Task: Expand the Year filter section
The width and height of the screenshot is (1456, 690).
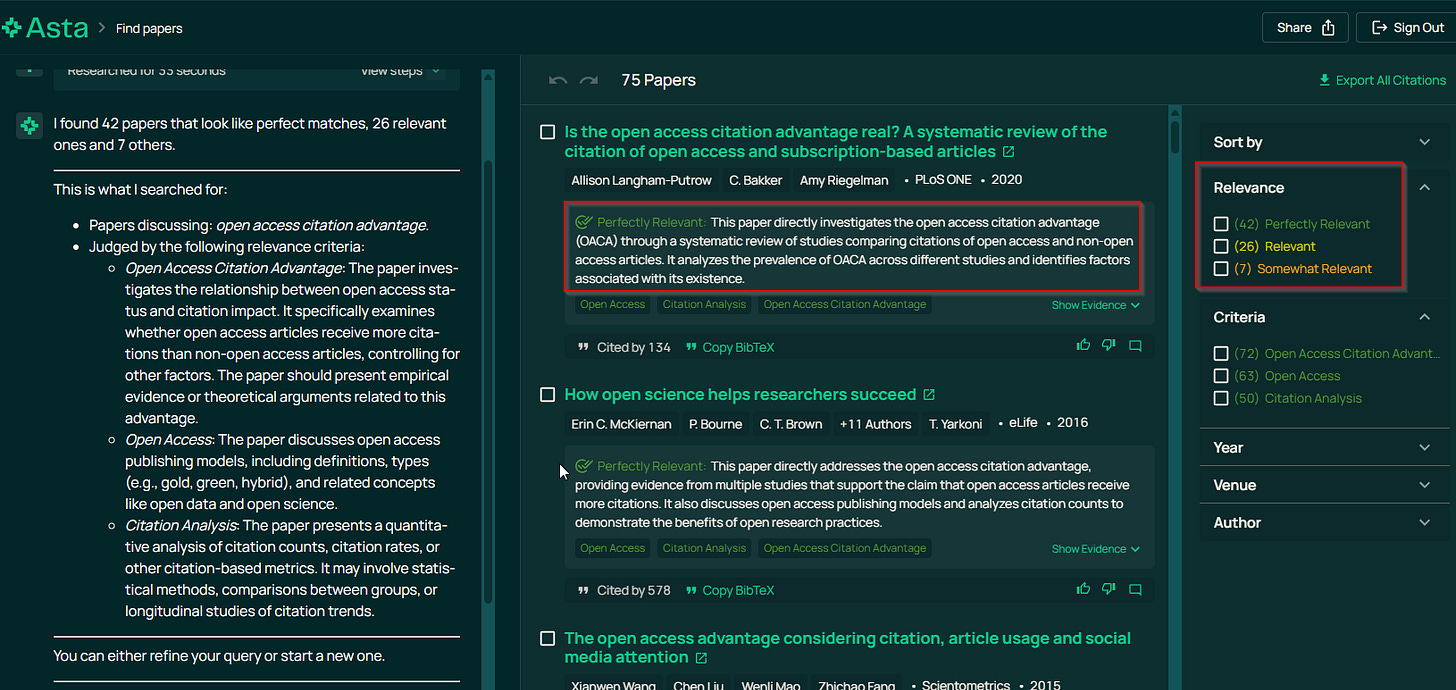Action: click(x=1324, y=447)
